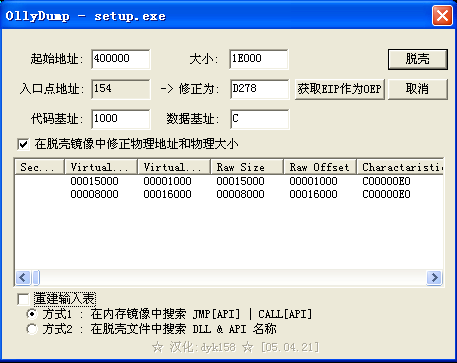Click the second Virtual... column header
This screenshot has height=363, width=457.
pos(174,167)
